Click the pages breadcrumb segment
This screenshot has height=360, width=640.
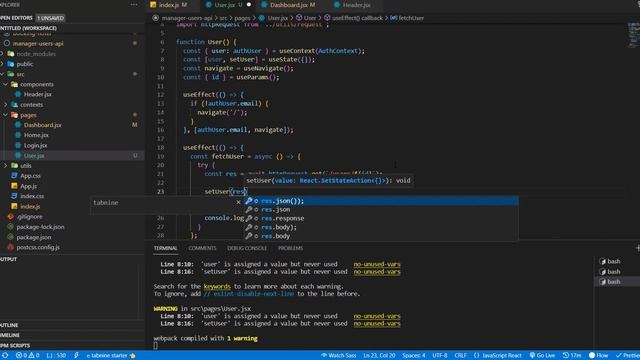point(242,18)
